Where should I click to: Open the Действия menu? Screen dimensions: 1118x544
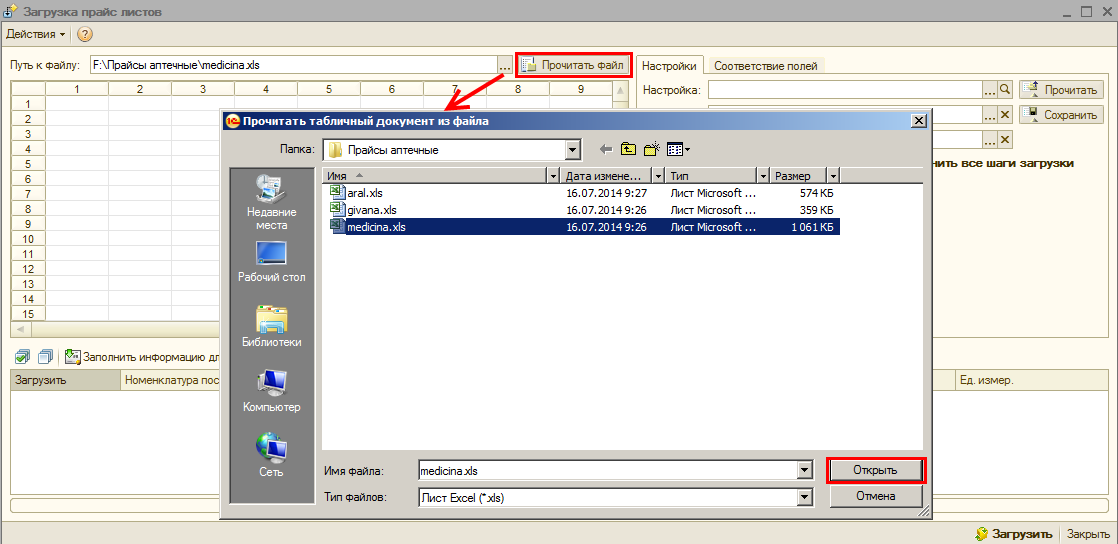36,34
